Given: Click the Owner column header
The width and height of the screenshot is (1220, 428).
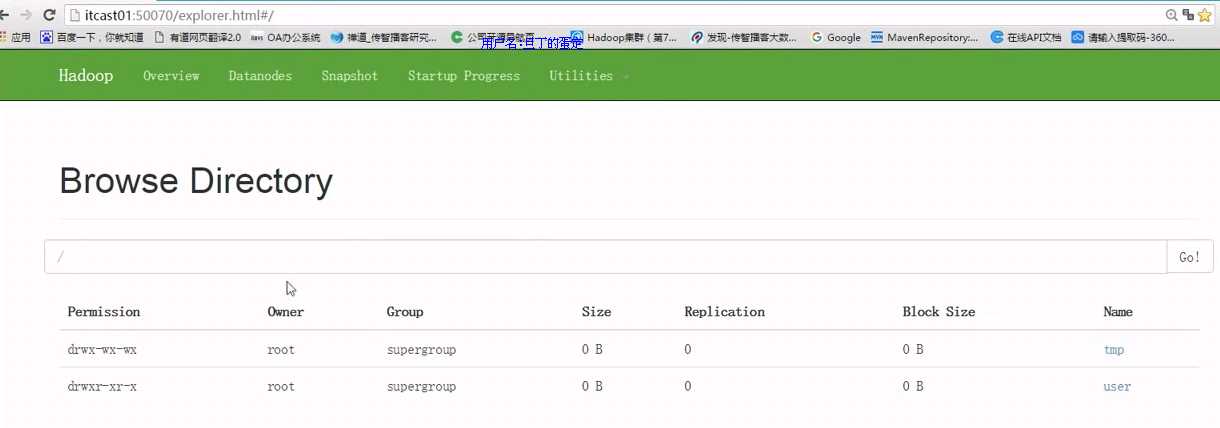Looking at the screenshot, I should 286,312.
